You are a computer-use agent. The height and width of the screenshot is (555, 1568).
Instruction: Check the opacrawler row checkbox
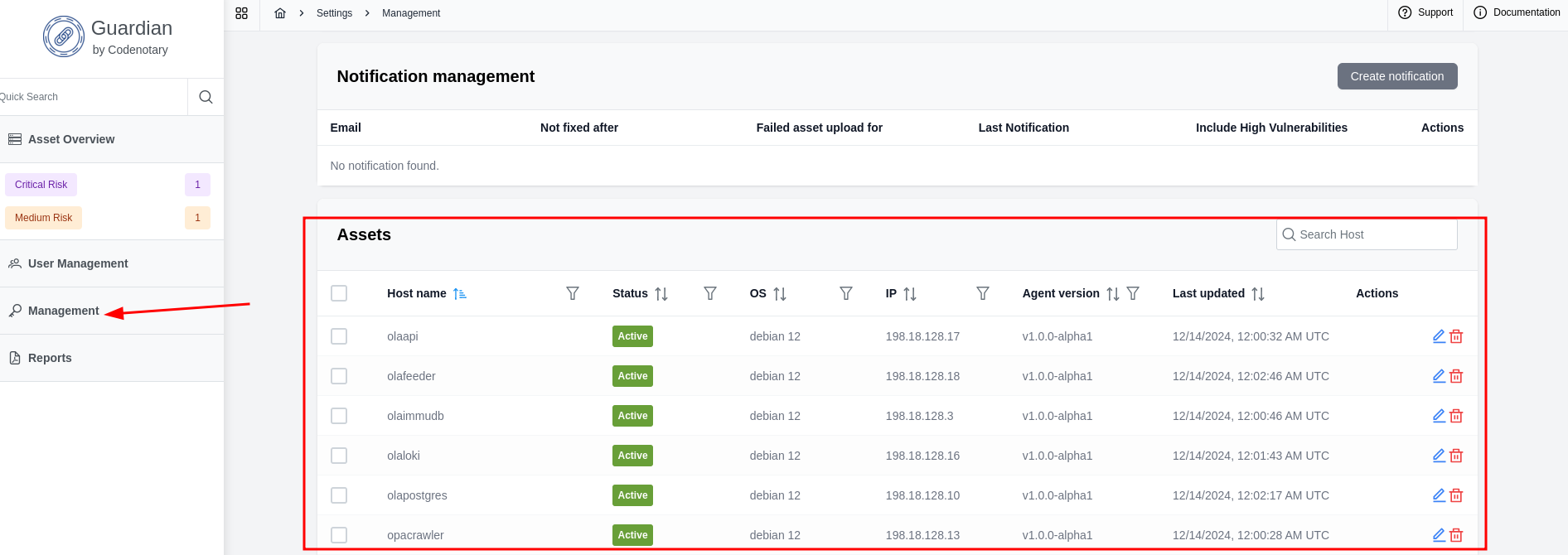point(339,535)
